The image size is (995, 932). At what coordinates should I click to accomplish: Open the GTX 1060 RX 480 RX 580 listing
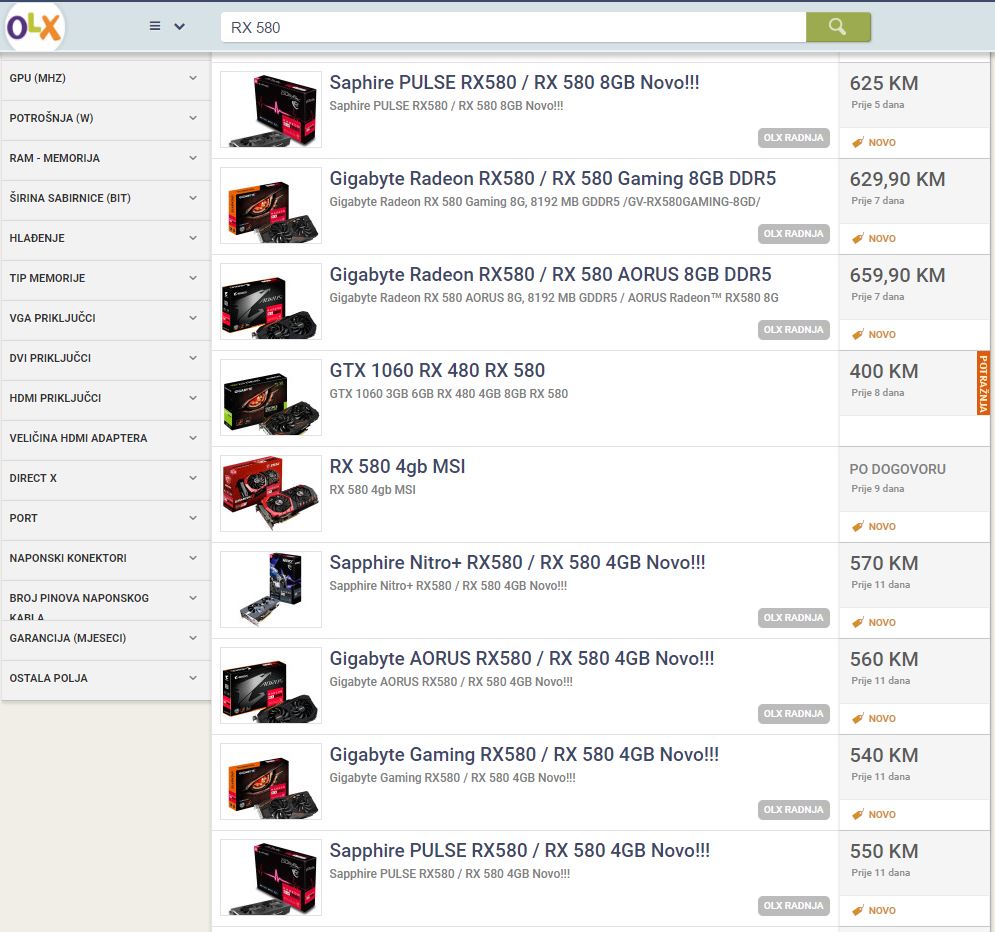tap(437, 371)
